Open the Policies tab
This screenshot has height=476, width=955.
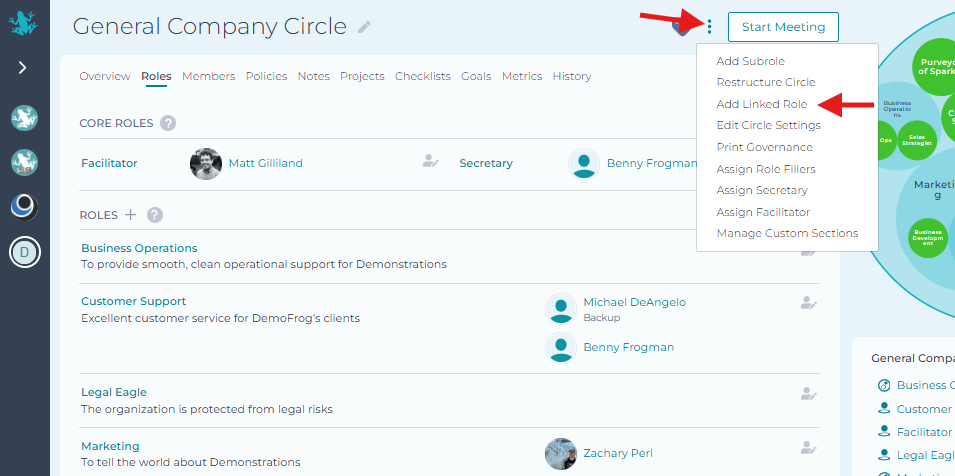coord(266,76)
